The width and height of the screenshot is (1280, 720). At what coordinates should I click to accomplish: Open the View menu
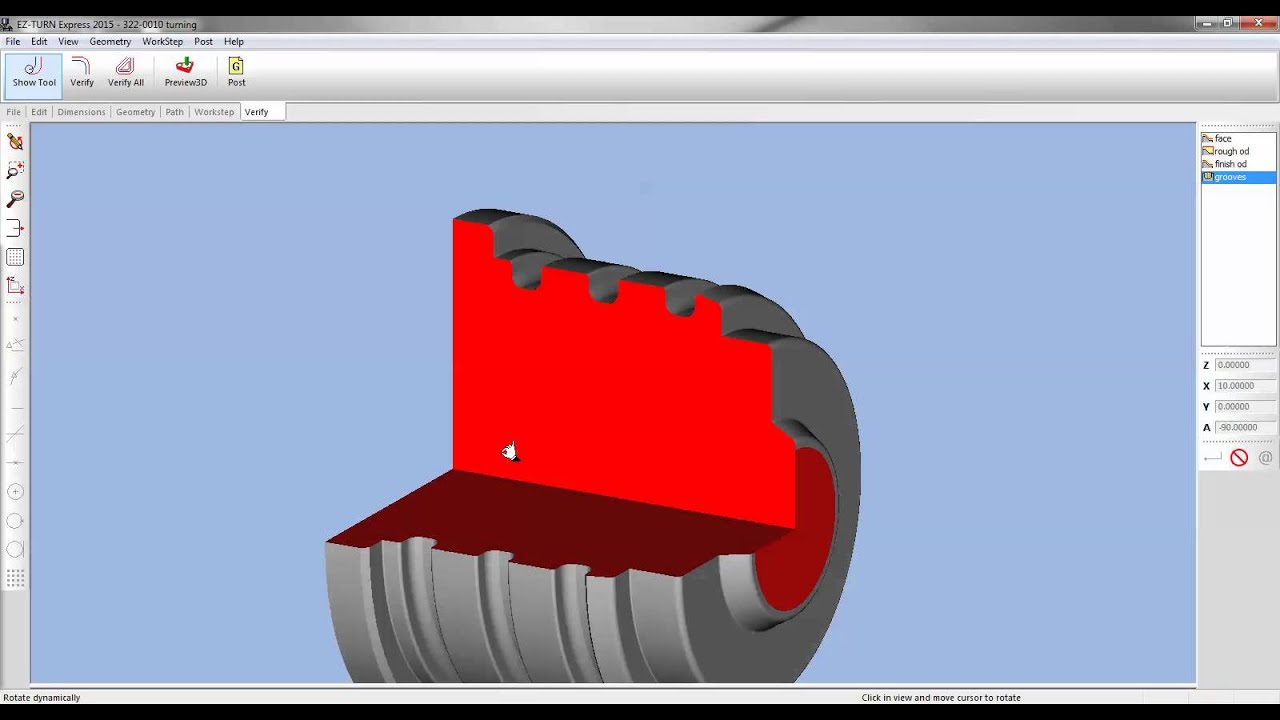point(68,42)
